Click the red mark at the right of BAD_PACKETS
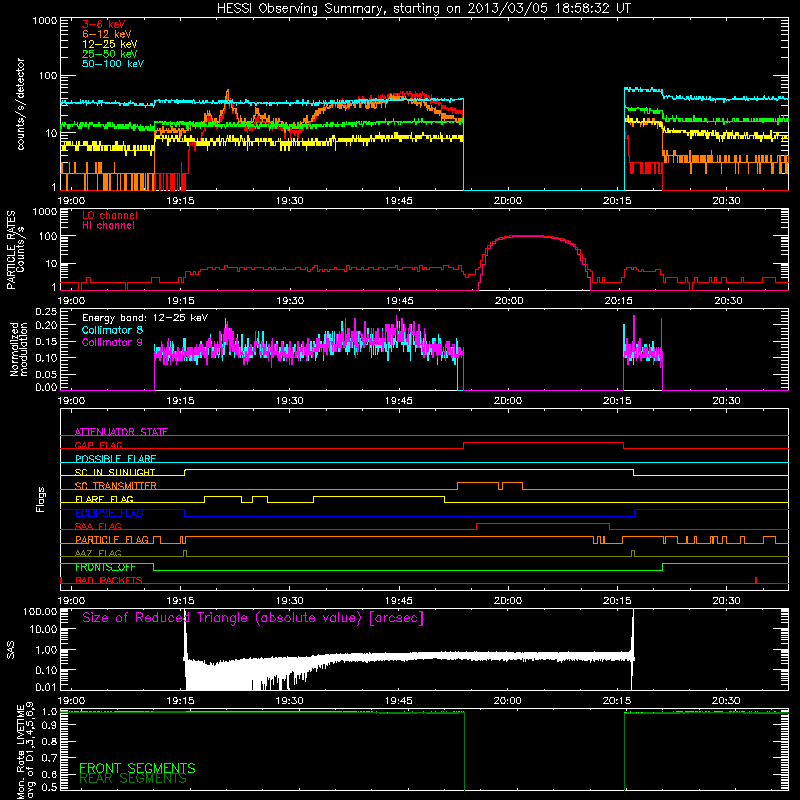 click(756, 580)
